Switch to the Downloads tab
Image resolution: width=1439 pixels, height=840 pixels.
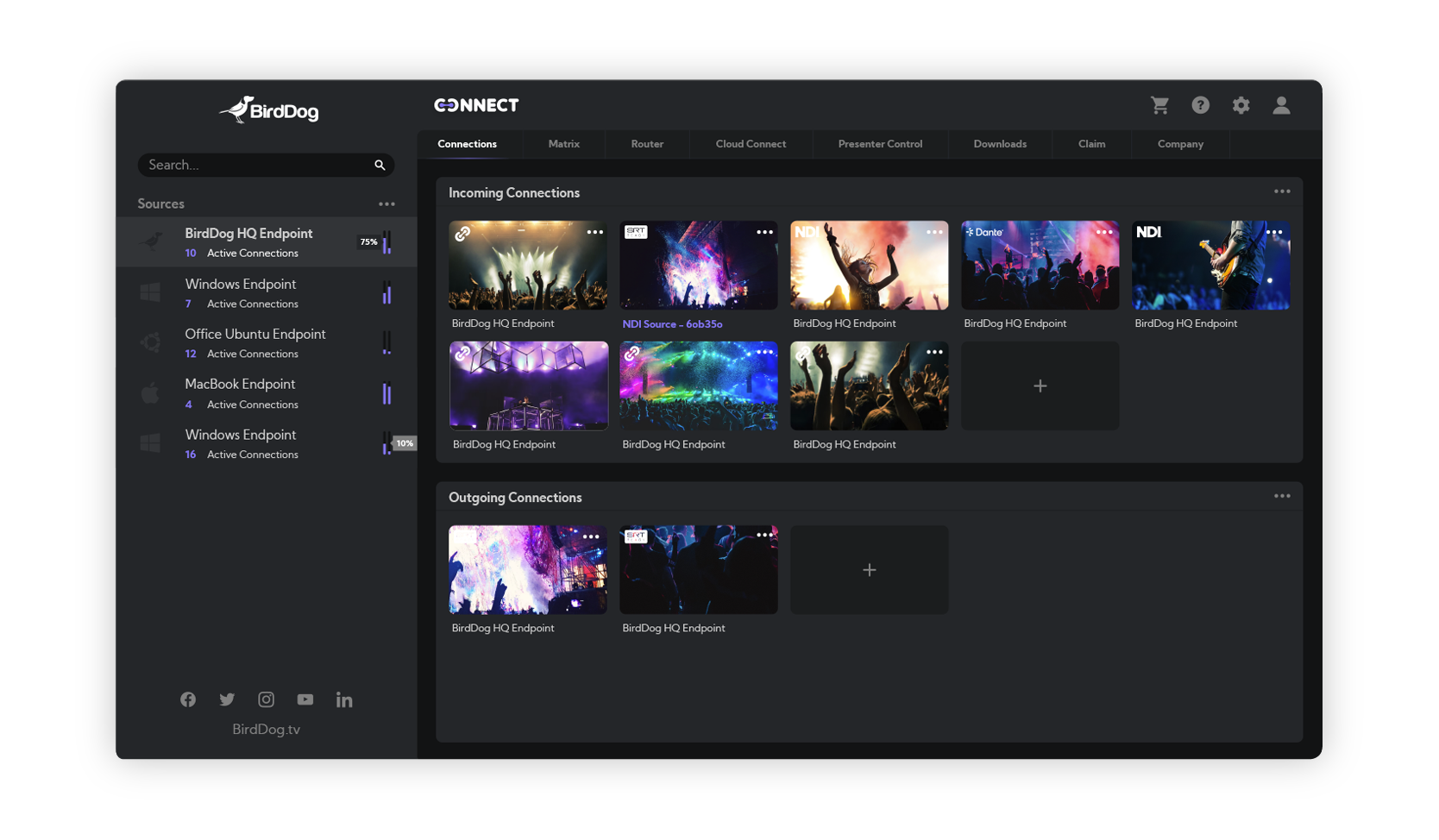(1000, 144)
